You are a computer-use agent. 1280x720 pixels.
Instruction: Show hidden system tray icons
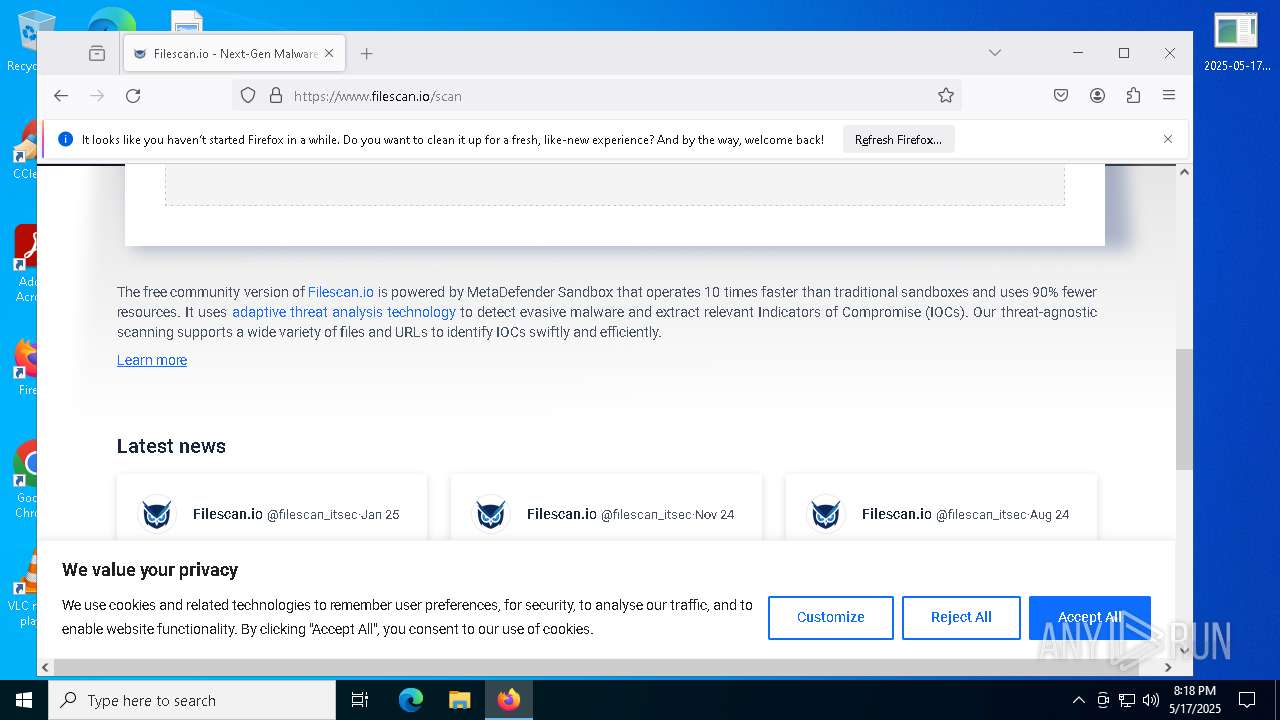(1078, 700)
